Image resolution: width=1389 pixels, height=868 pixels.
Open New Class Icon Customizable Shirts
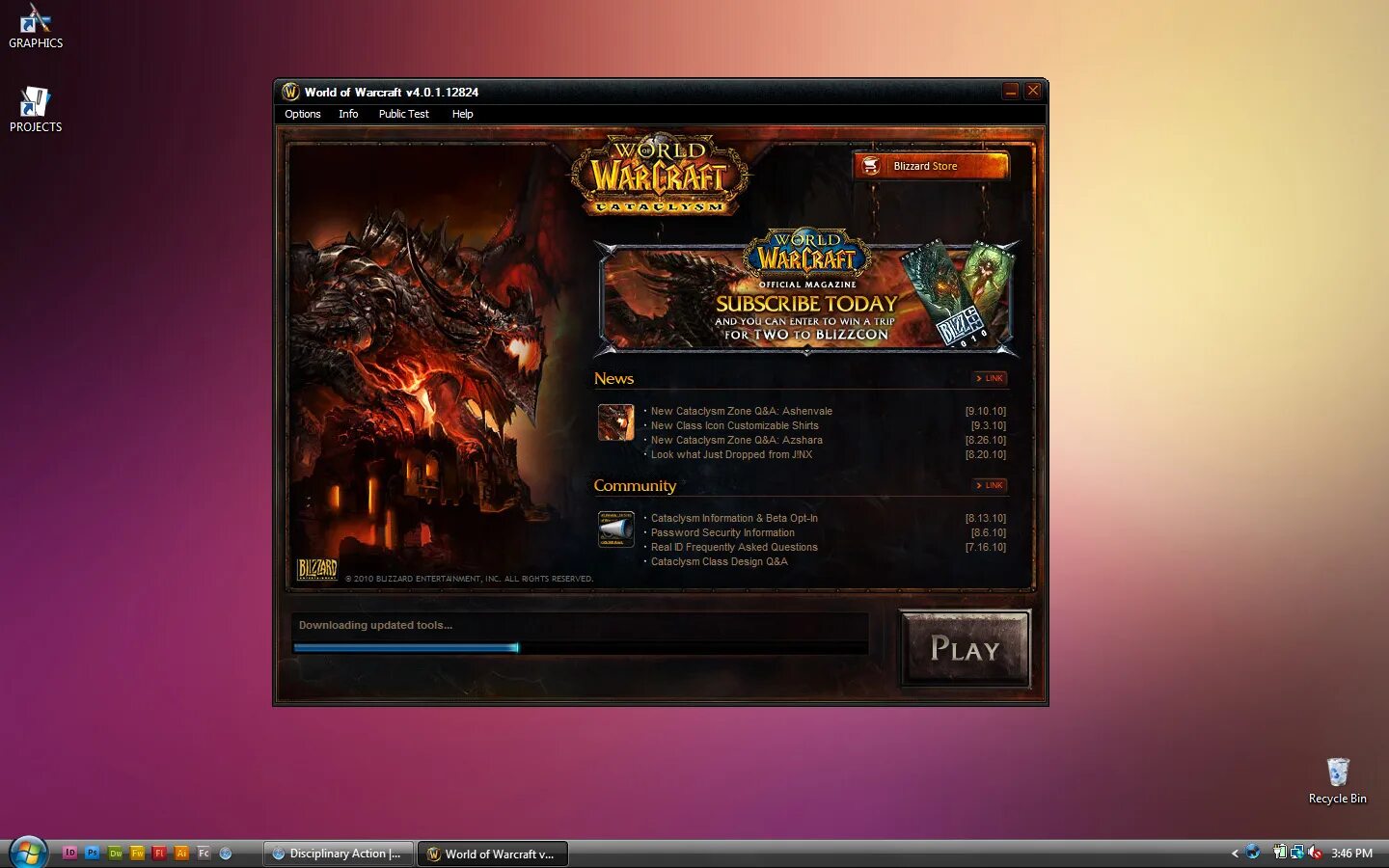pyautogui.click(x=734, y=425)
